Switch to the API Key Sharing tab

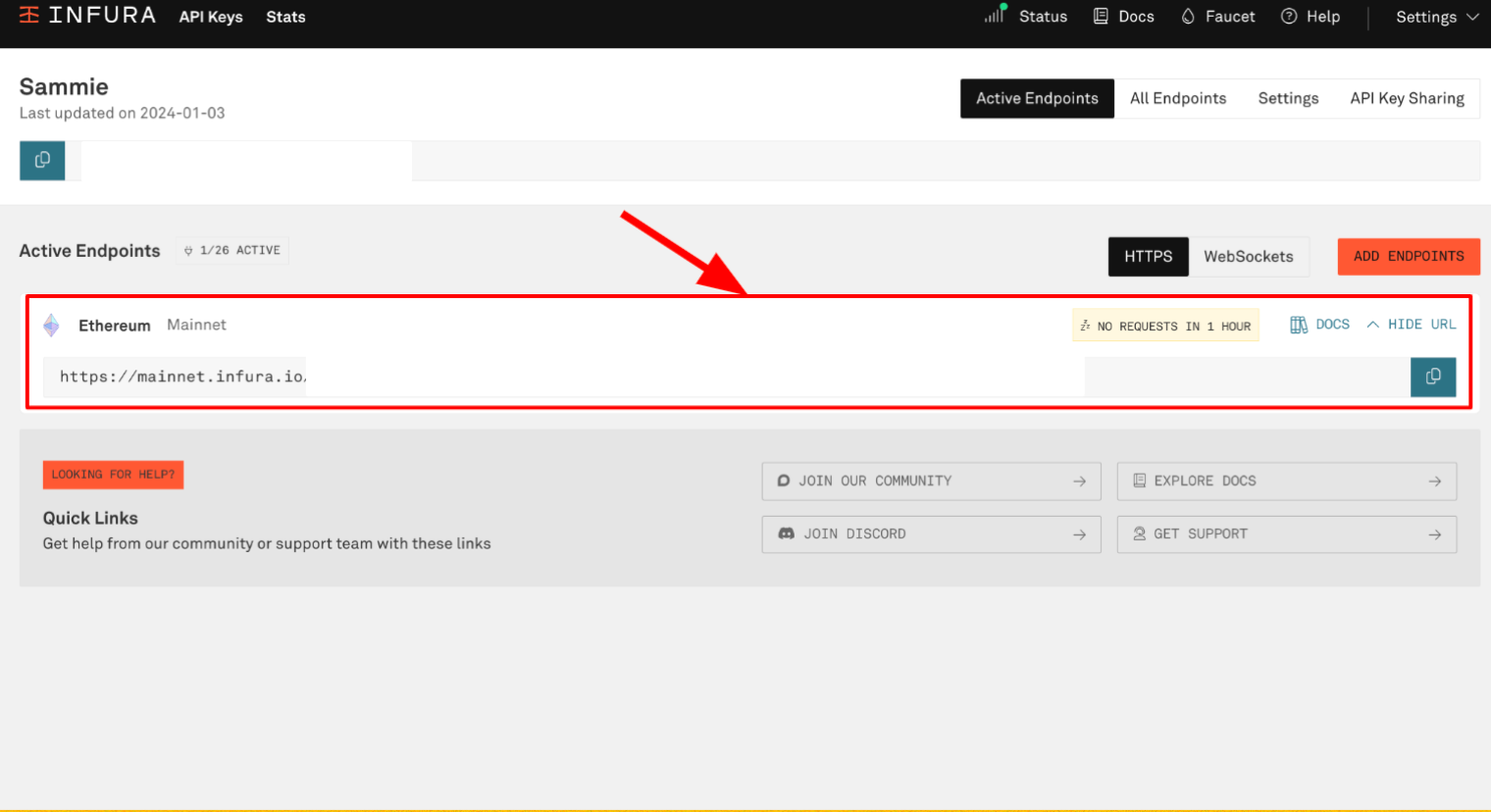click(1407, 98)
